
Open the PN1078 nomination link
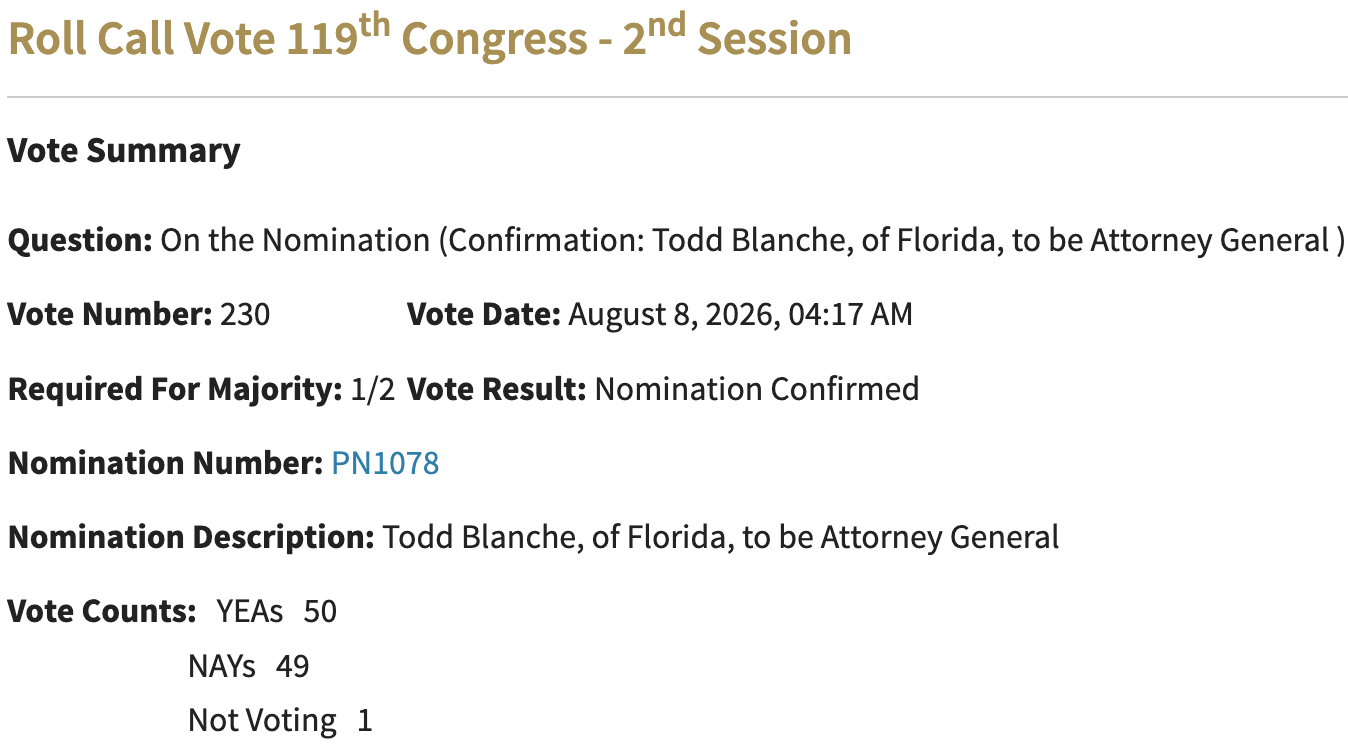[385, 464]
